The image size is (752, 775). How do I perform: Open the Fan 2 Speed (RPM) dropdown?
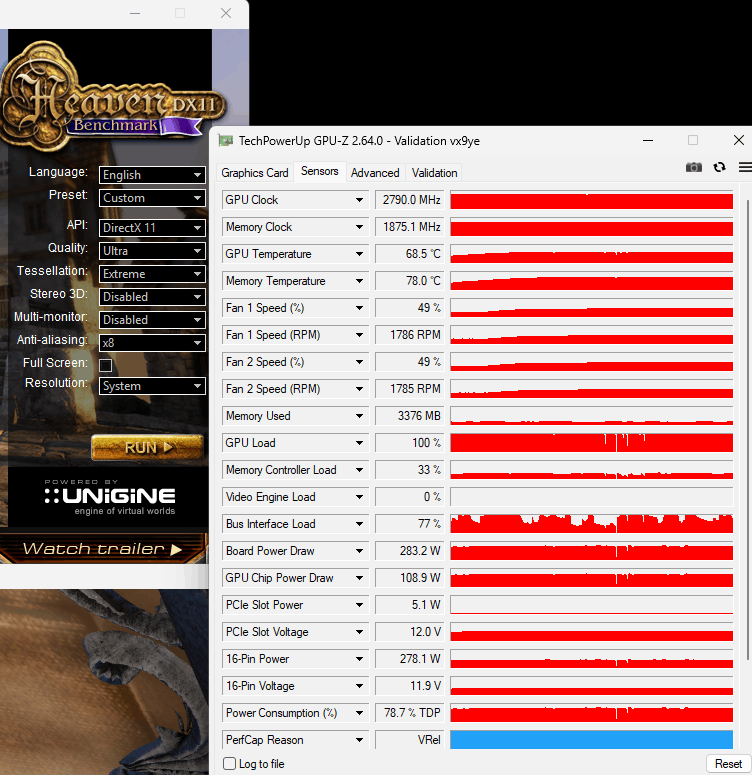click(x=359, y=389)
